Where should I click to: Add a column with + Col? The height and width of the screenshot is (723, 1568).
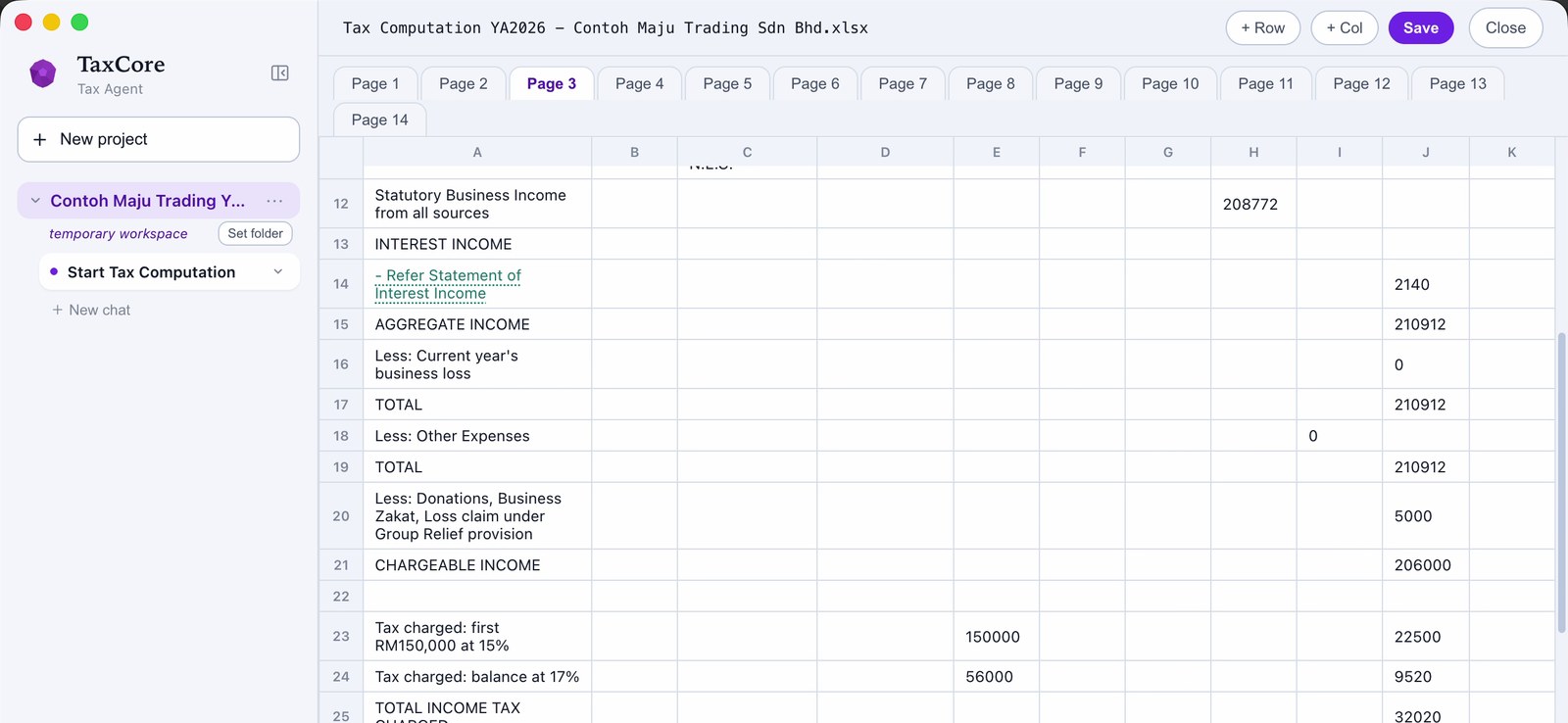coord(1345,28)
